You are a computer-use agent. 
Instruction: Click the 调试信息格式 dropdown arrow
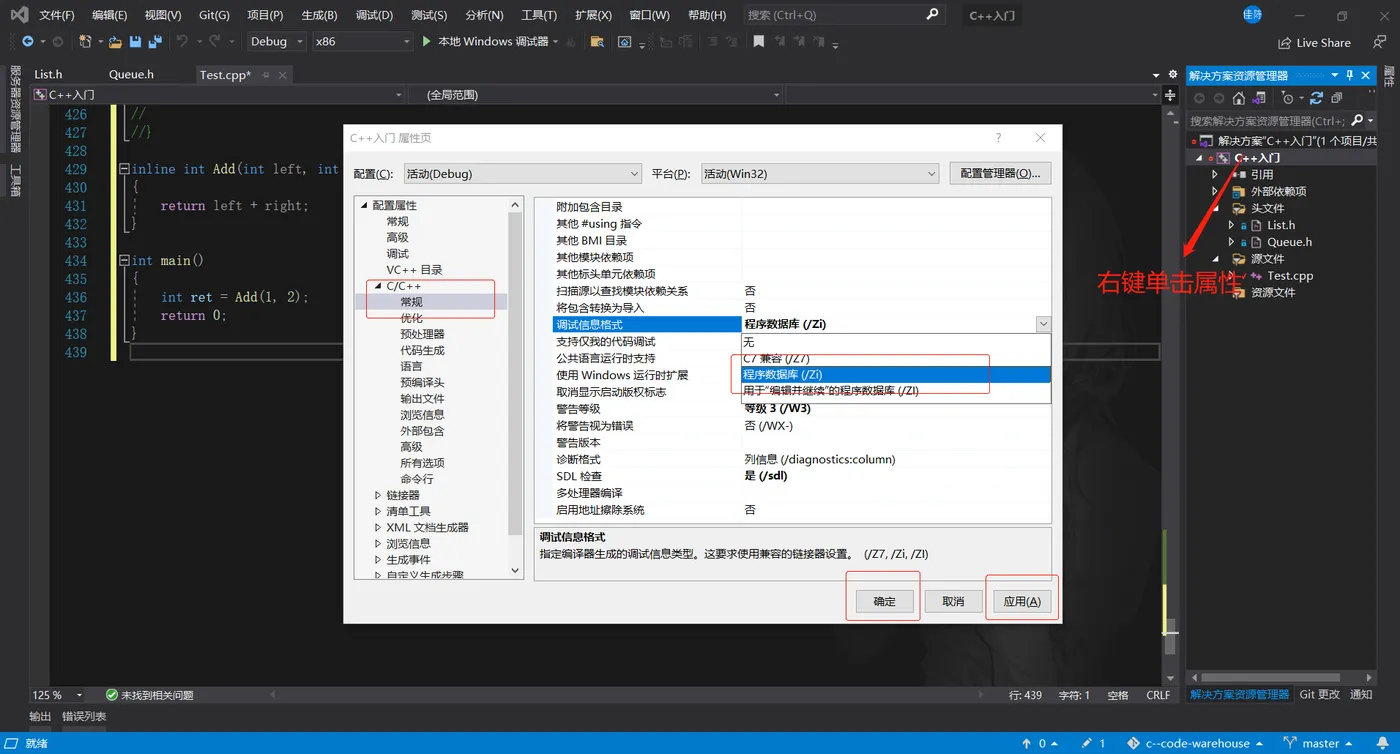point(1043,324)
